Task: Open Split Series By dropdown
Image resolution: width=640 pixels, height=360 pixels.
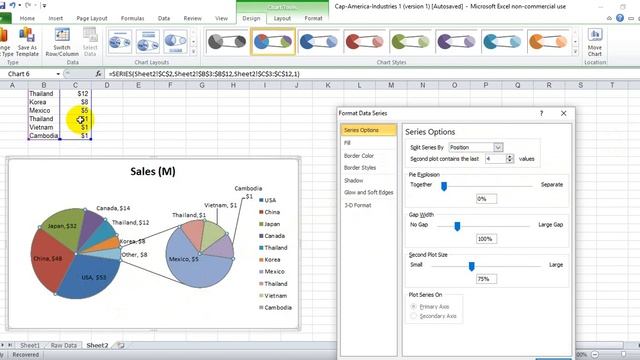Action: point(498,147)
